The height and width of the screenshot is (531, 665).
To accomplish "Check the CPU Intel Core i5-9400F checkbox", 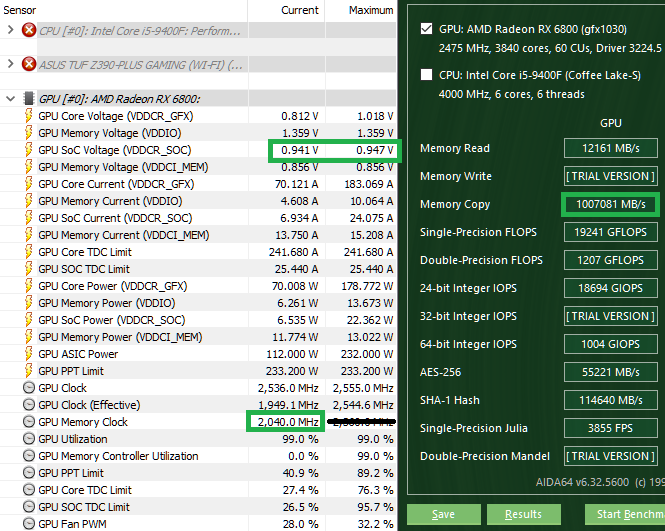I will point(426,75).
